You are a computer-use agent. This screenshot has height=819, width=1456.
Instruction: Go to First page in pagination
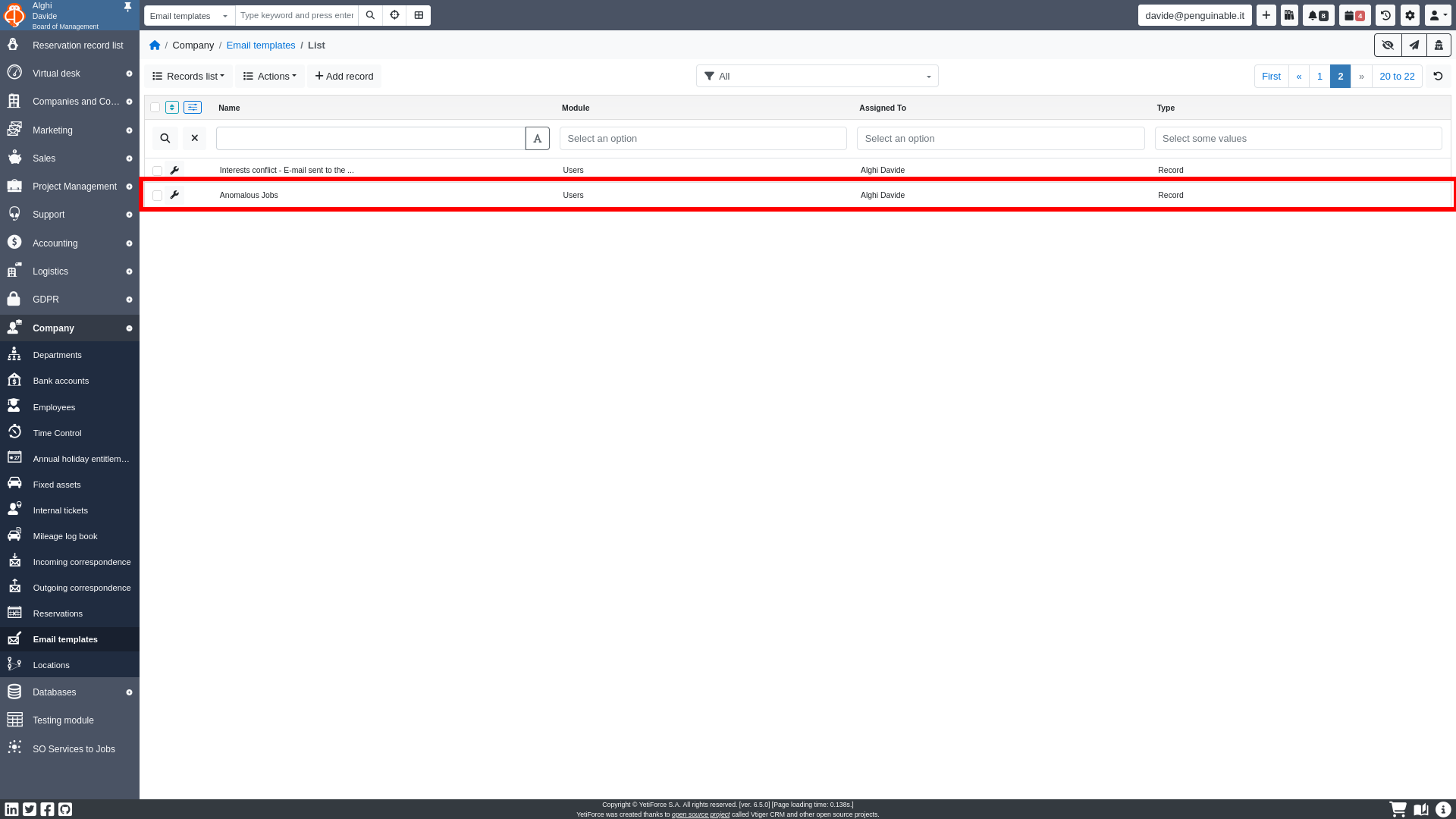coord(1271,76)
